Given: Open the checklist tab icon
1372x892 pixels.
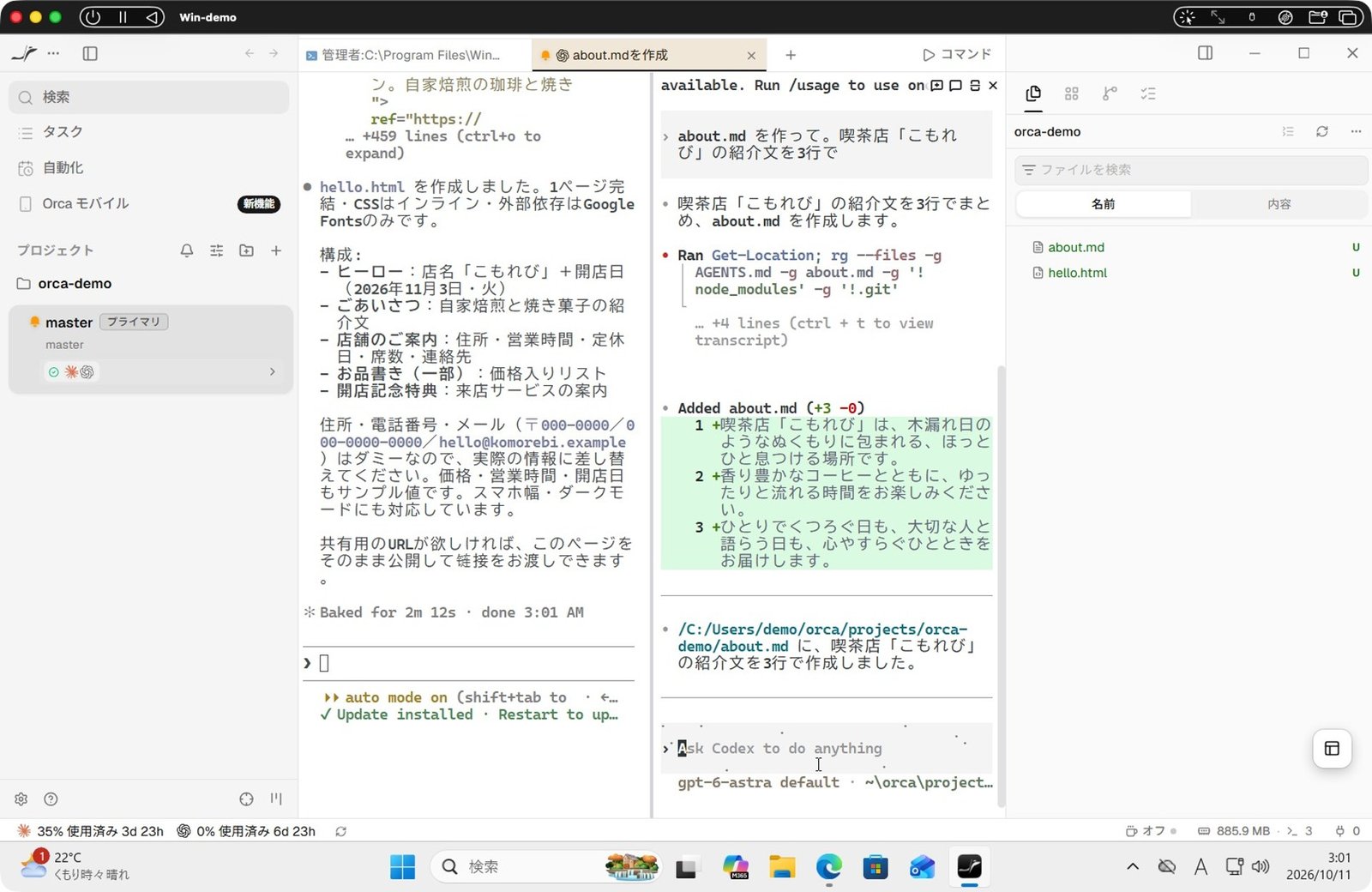Looking at the screenshot, I should pyautogui.click(x=1149, y=93).
